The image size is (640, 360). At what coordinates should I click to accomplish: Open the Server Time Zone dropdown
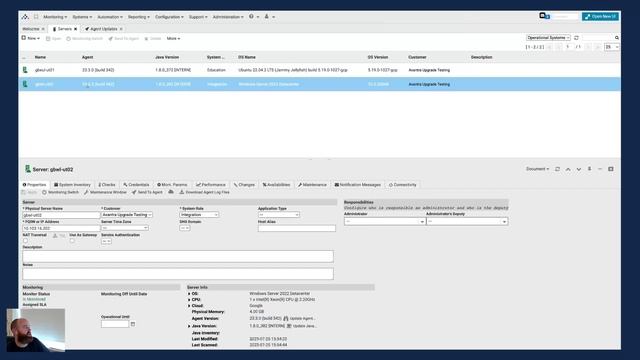tap(124, 228)
